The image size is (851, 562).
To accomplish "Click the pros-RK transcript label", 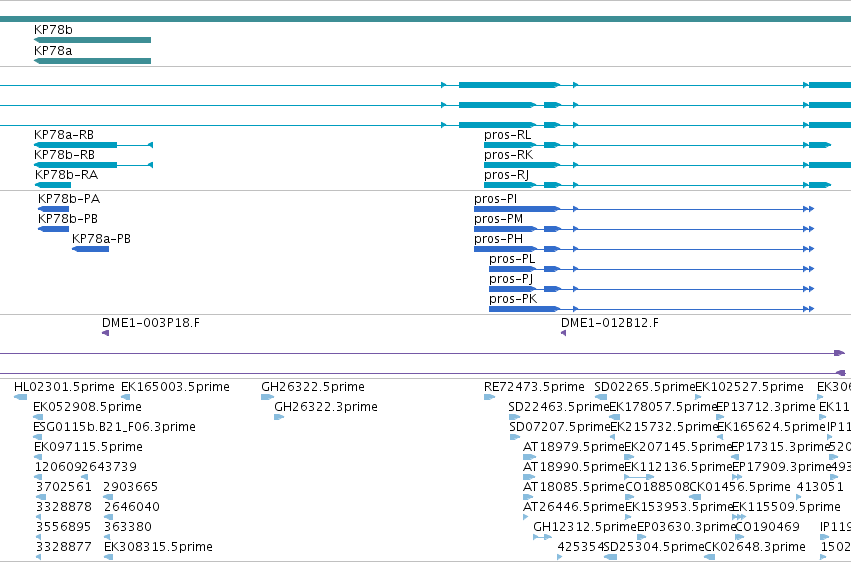I will click(509, 155).
